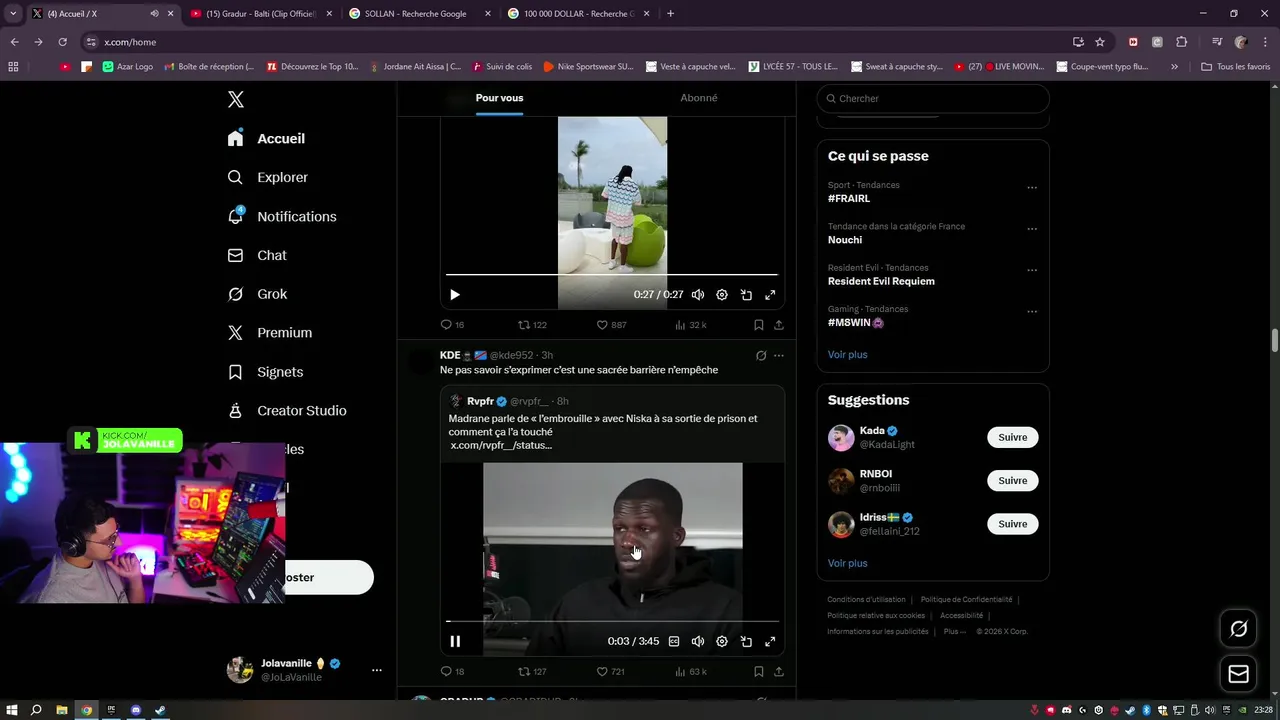Screen dimensions: 1280x720
Task: Open Nouchi trend options menu
Action: tap(1032, 229)
